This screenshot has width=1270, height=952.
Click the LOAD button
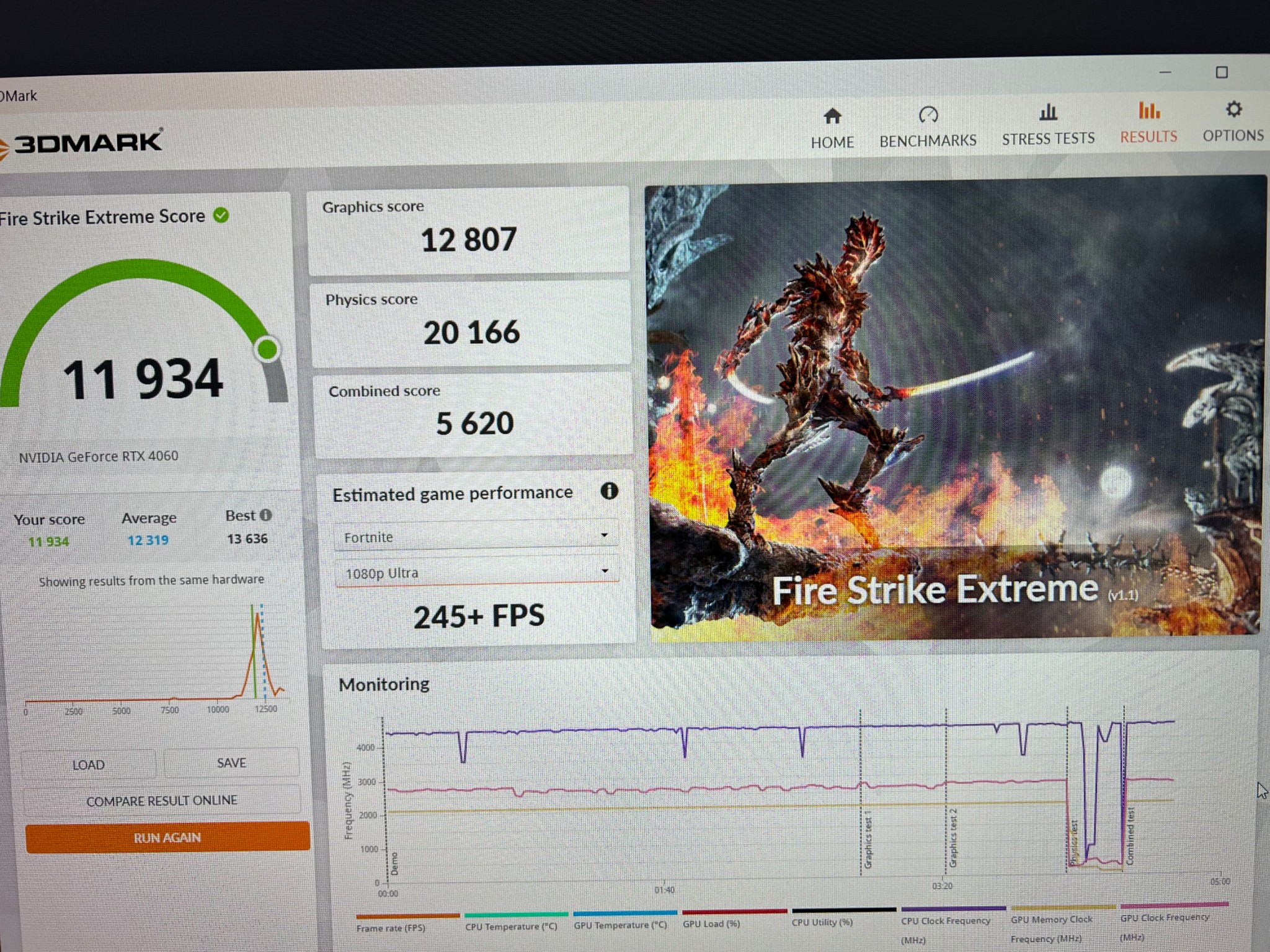pyautogui.click(x=88, y=765)
